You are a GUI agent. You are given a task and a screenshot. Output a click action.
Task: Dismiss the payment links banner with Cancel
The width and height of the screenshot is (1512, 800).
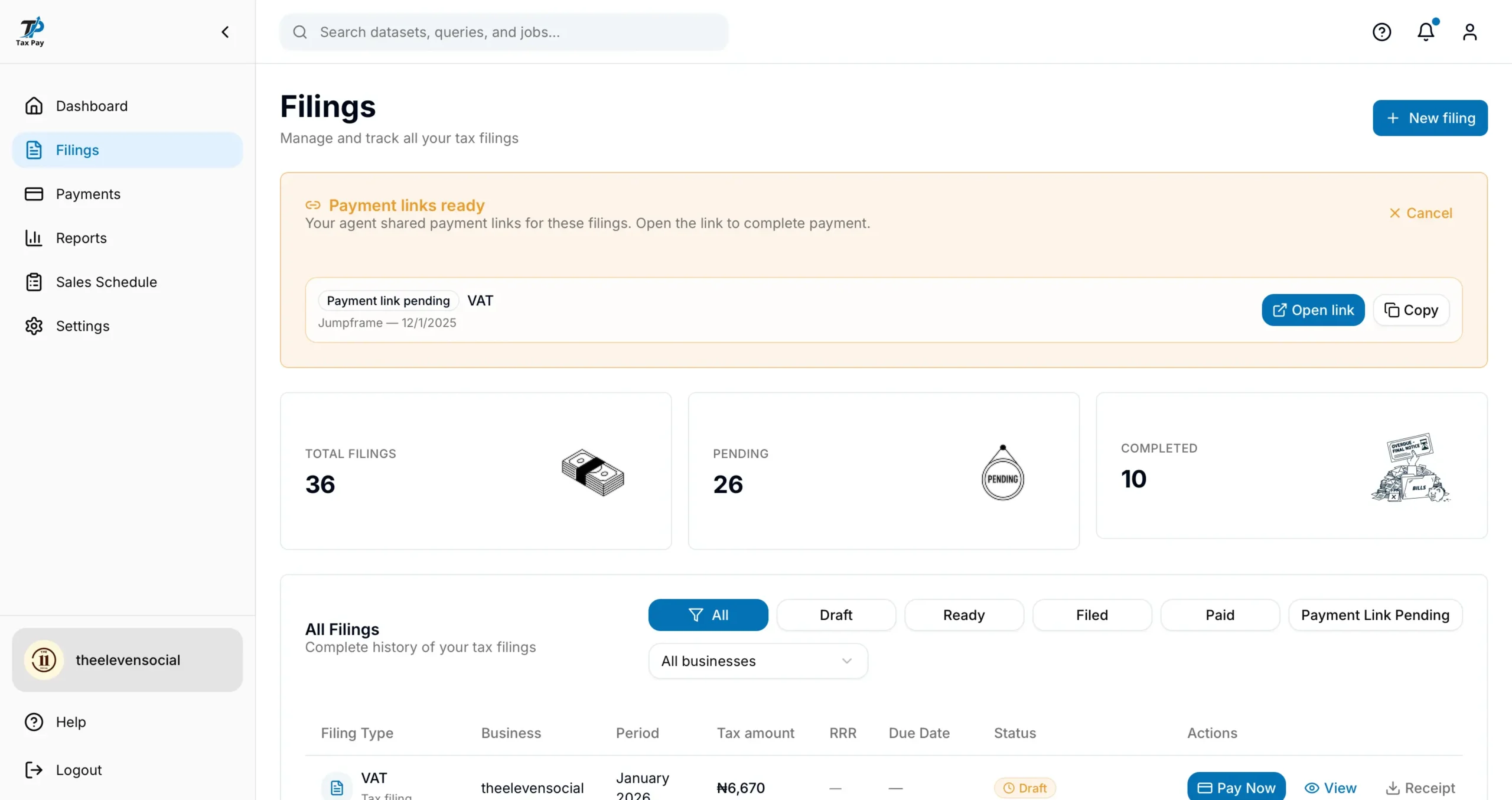coord(1420,213)
